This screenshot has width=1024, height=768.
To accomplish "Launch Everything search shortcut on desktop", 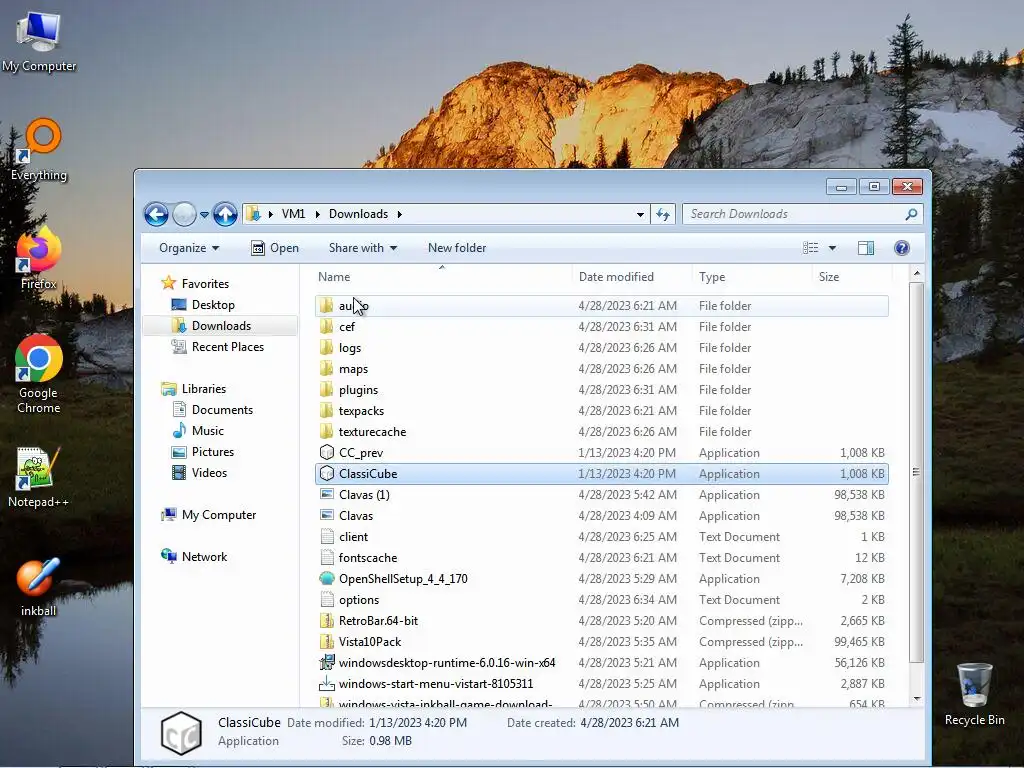I will tap(39, 150).
